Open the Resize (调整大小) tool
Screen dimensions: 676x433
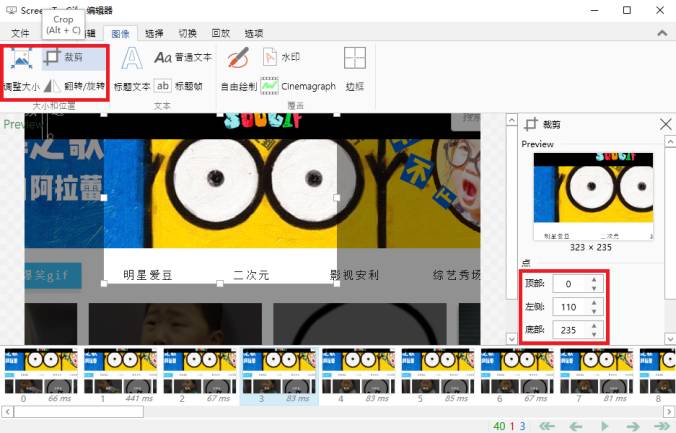click(21, 70)
